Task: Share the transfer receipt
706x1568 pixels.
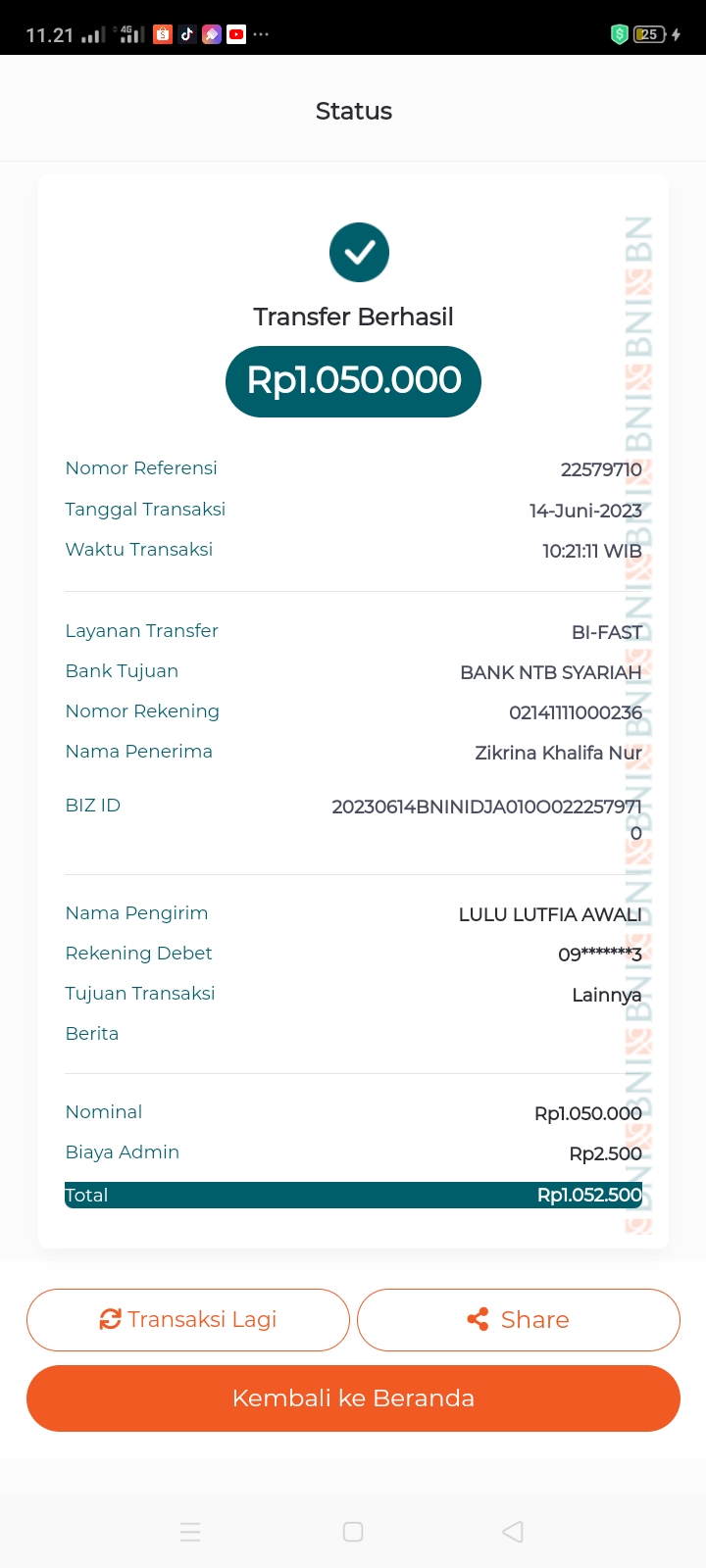Action: tap(519, 1320)
